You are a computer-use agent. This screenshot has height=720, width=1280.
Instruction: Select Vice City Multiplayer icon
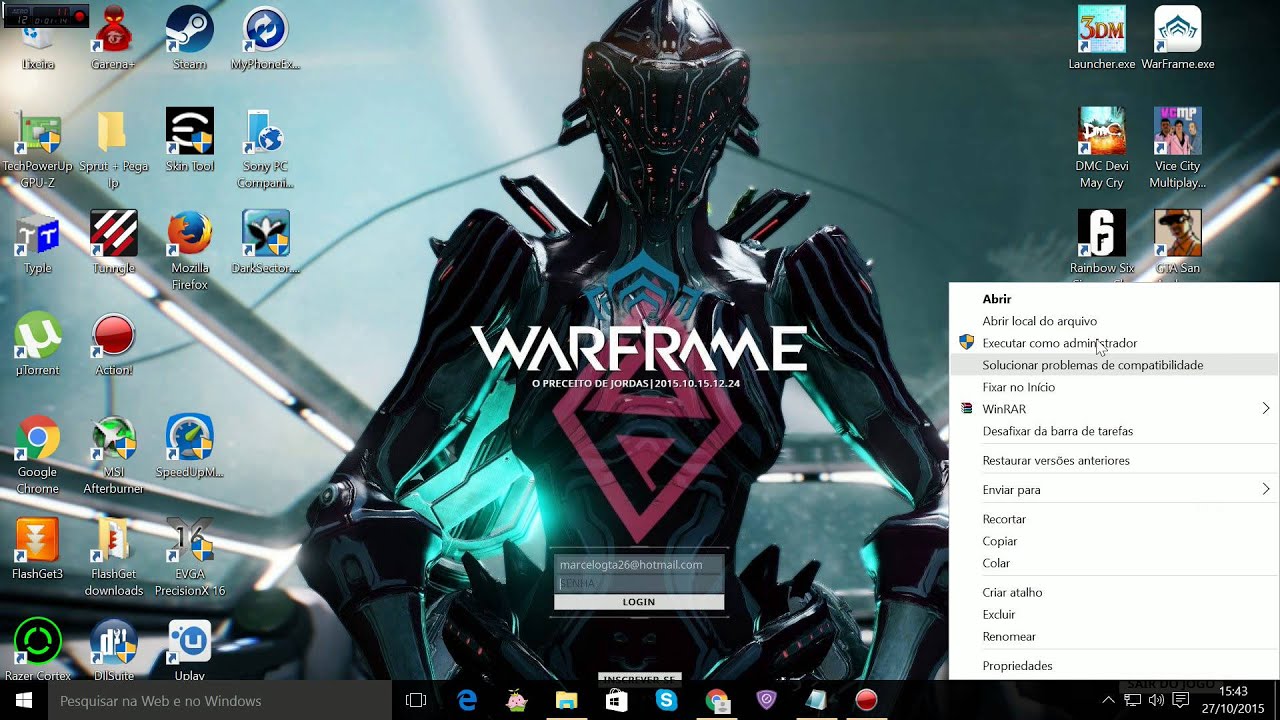[x=1178, y=149]
